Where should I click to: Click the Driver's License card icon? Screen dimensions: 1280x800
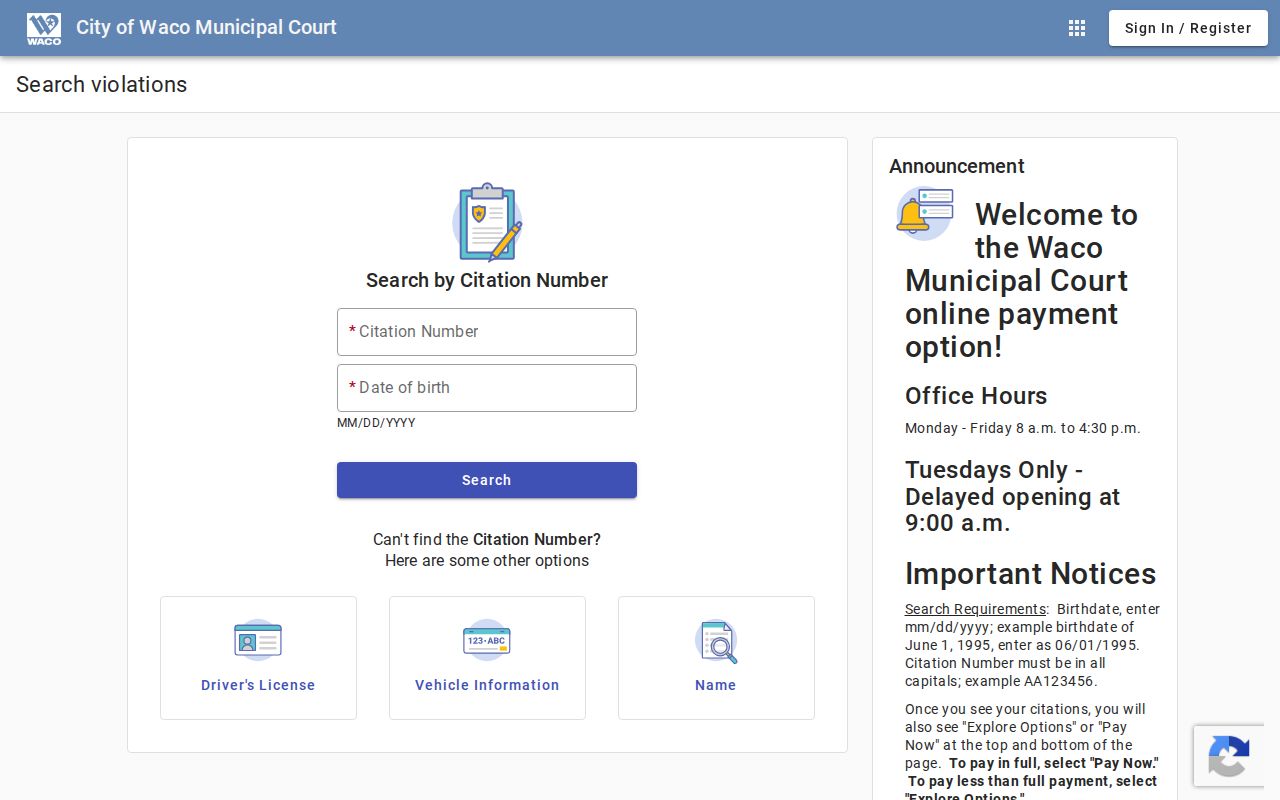(x=258, y=640)
